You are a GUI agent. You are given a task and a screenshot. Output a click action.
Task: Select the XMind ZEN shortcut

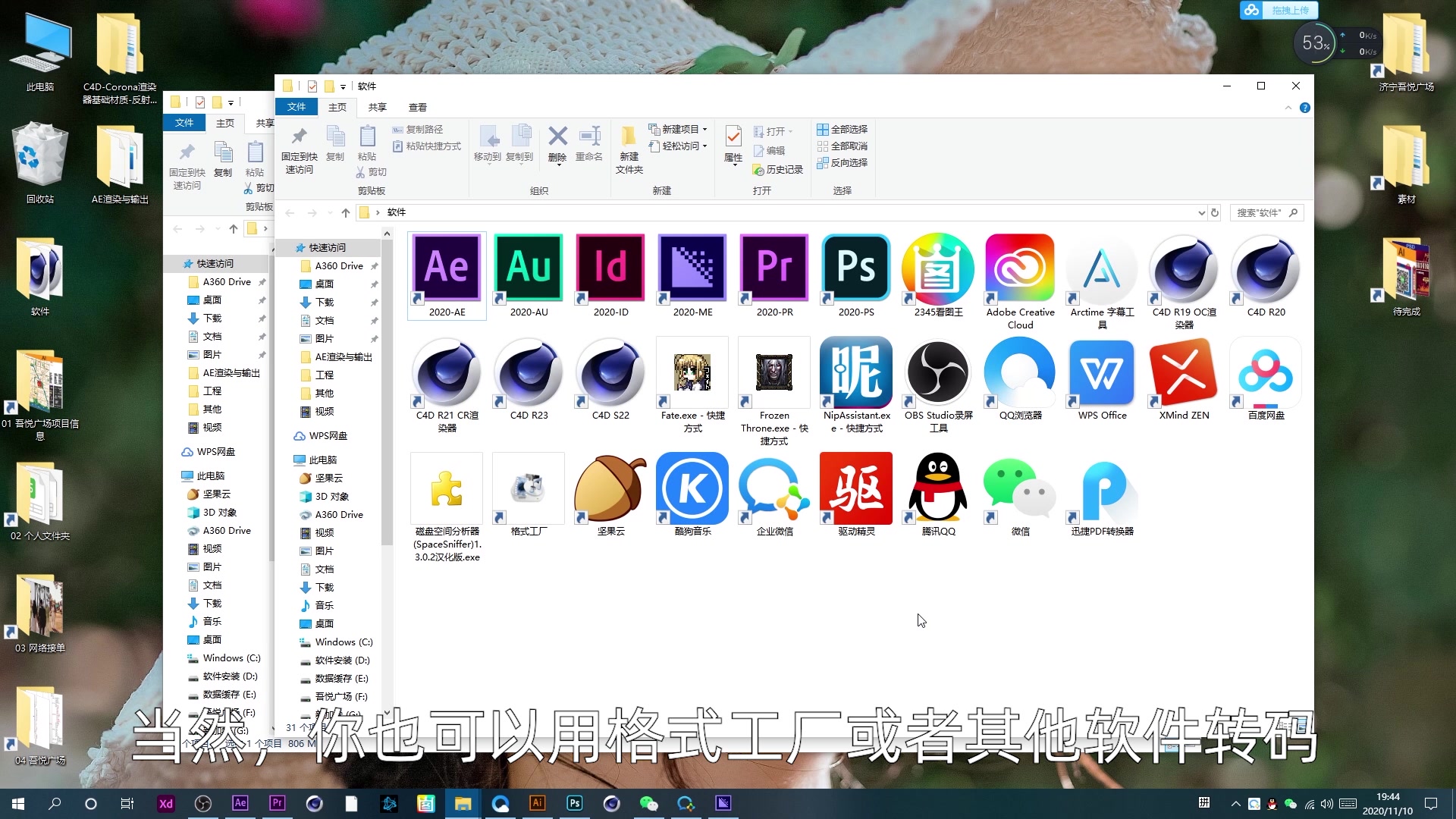pos(1184,379)
